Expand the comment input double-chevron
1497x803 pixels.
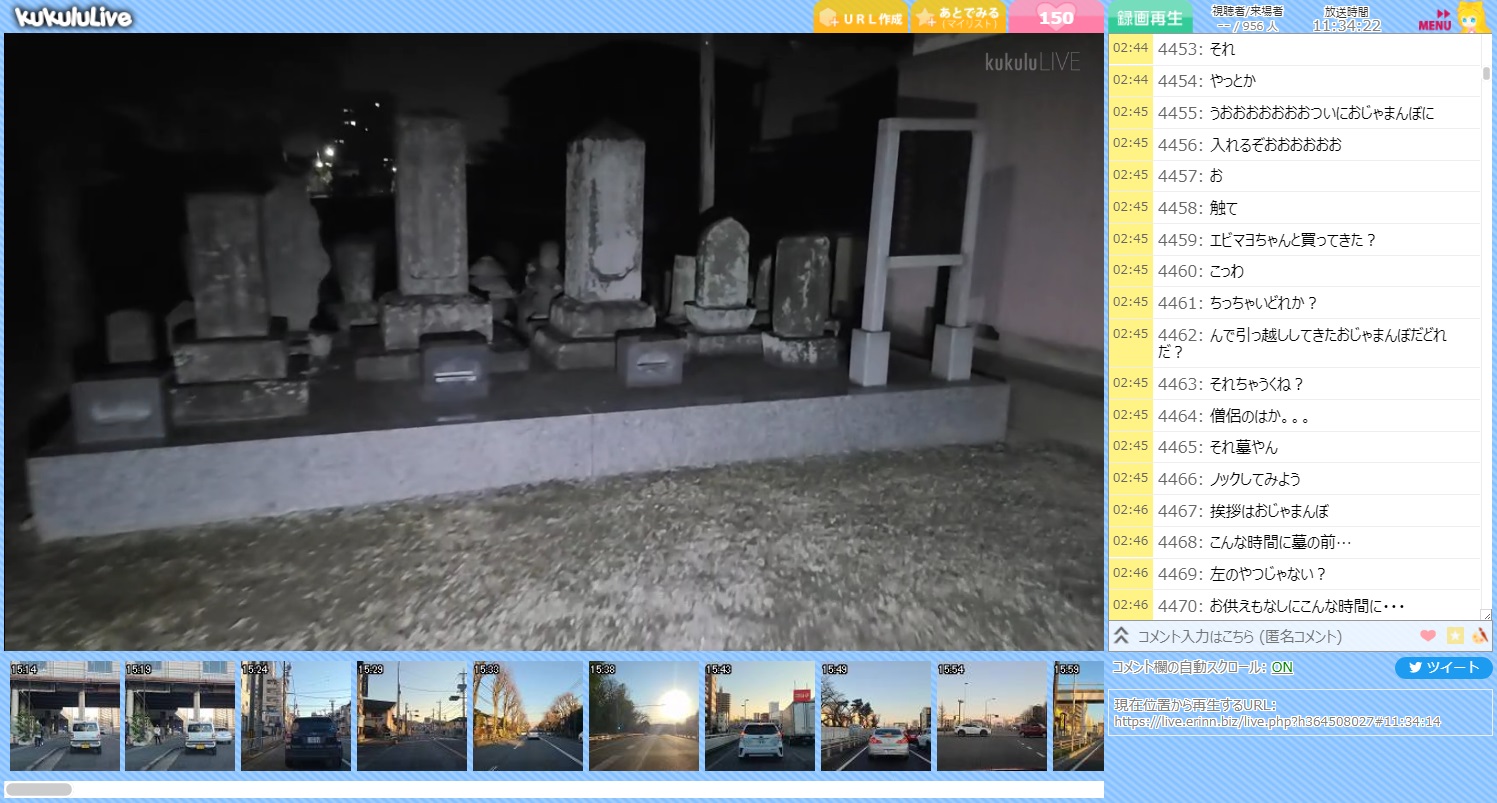(x=1121, y=636)
